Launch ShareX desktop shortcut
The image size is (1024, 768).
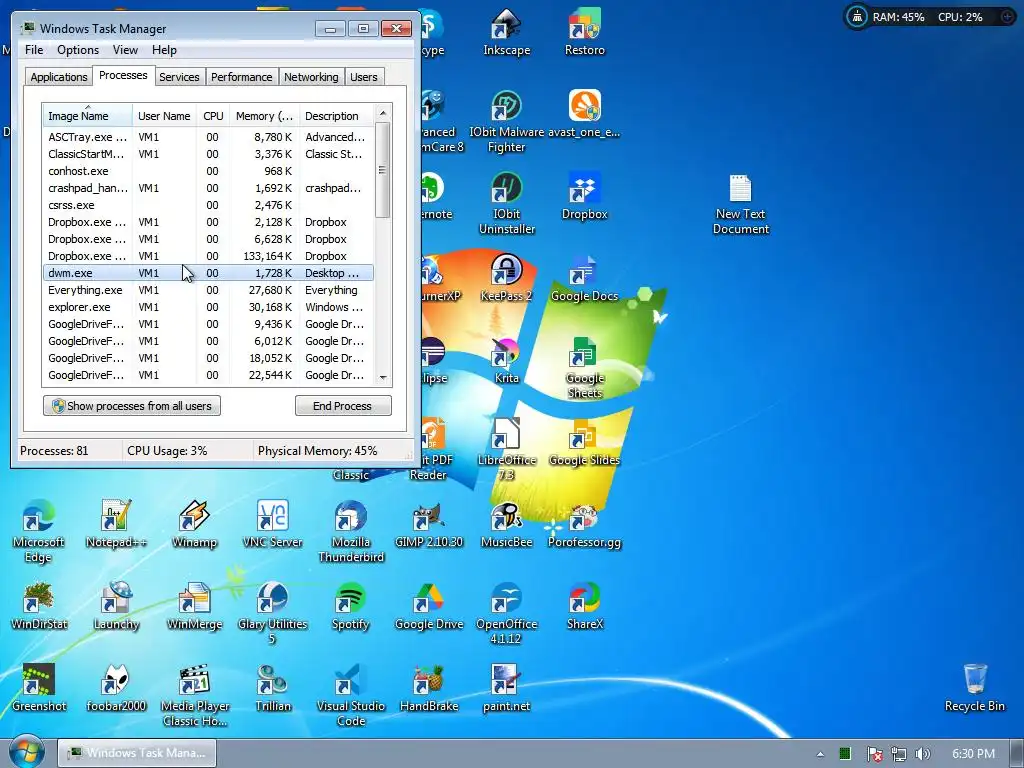[x=584, y=606]
